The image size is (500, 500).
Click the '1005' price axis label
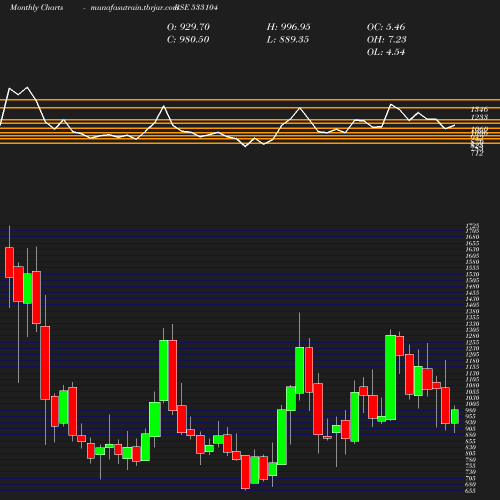pos(473,404)
